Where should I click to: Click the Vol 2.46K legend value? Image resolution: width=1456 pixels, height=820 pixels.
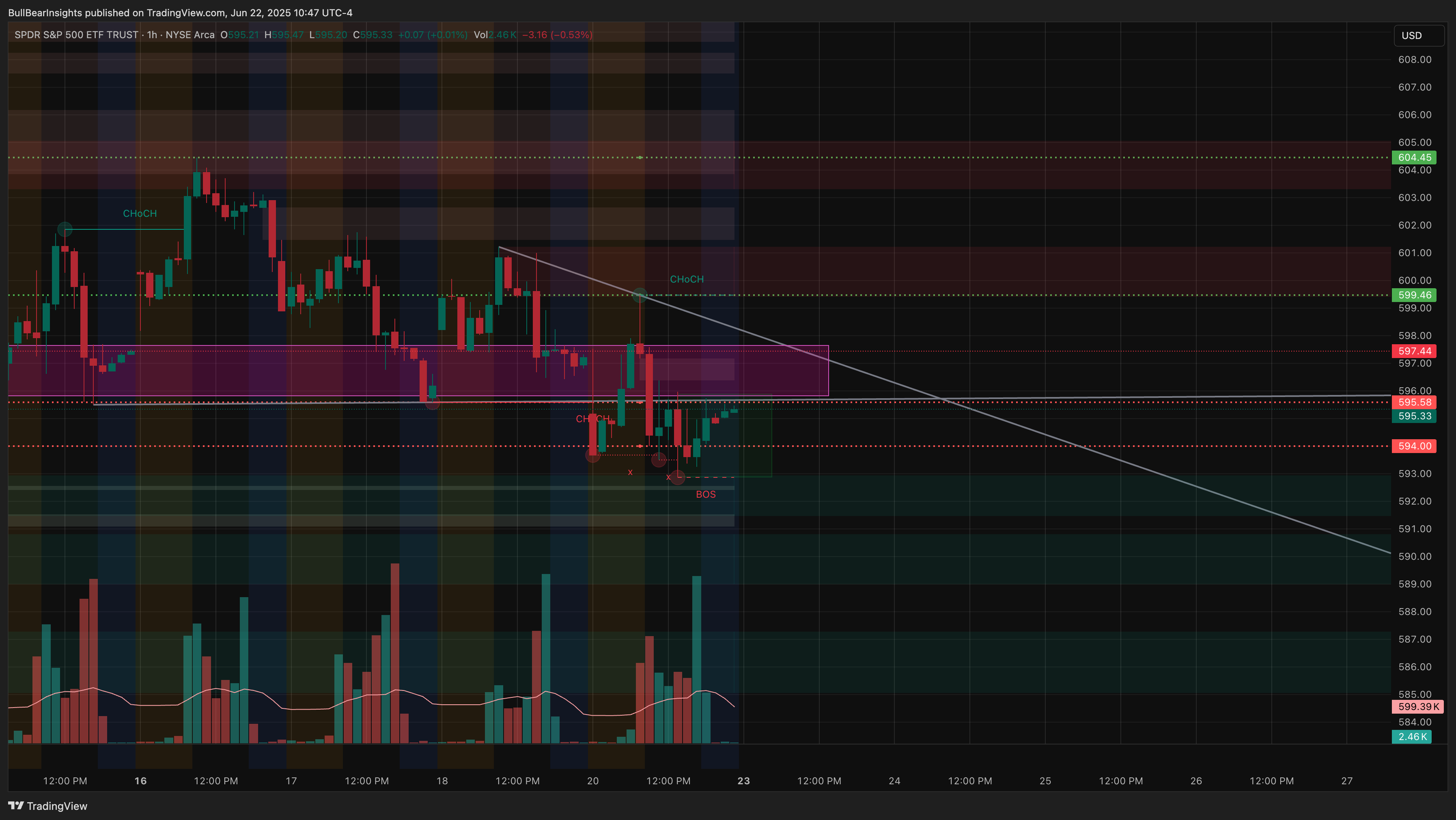(x=495, y=35)
